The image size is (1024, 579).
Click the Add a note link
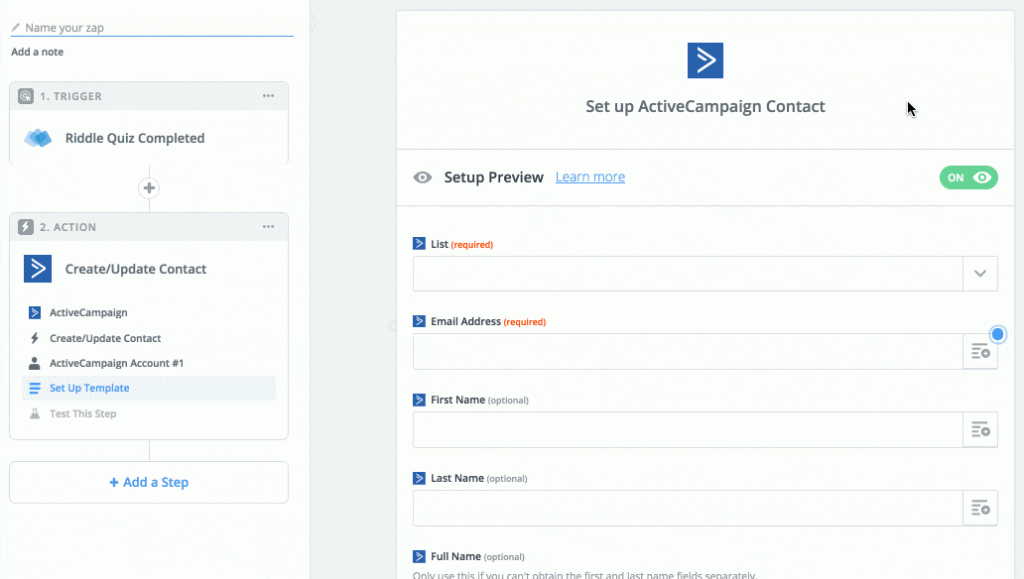[x=37, y=52]
